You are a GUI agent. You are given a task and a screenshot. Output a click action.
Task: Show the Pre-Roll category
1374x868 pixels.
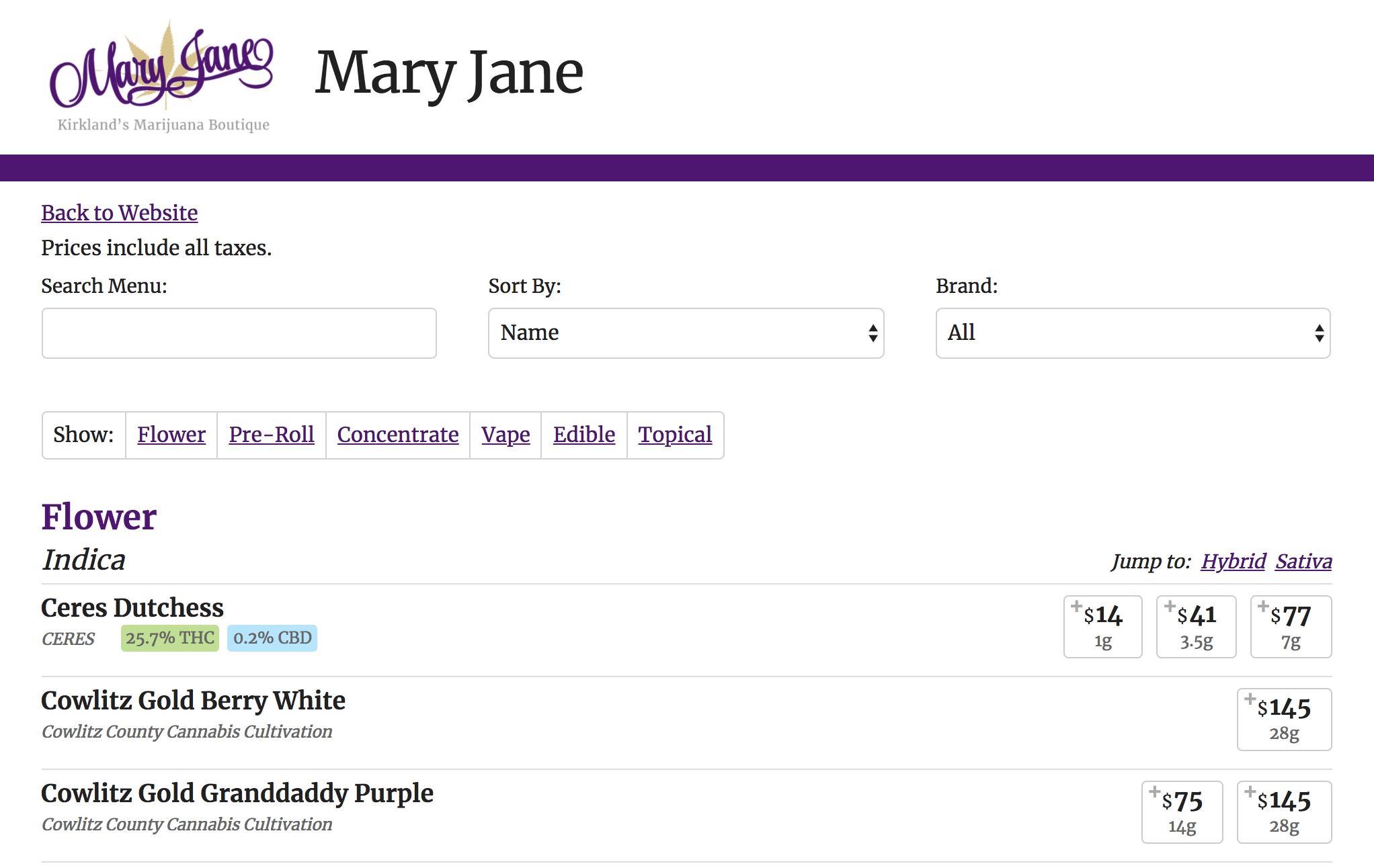(x=271, y=435)
